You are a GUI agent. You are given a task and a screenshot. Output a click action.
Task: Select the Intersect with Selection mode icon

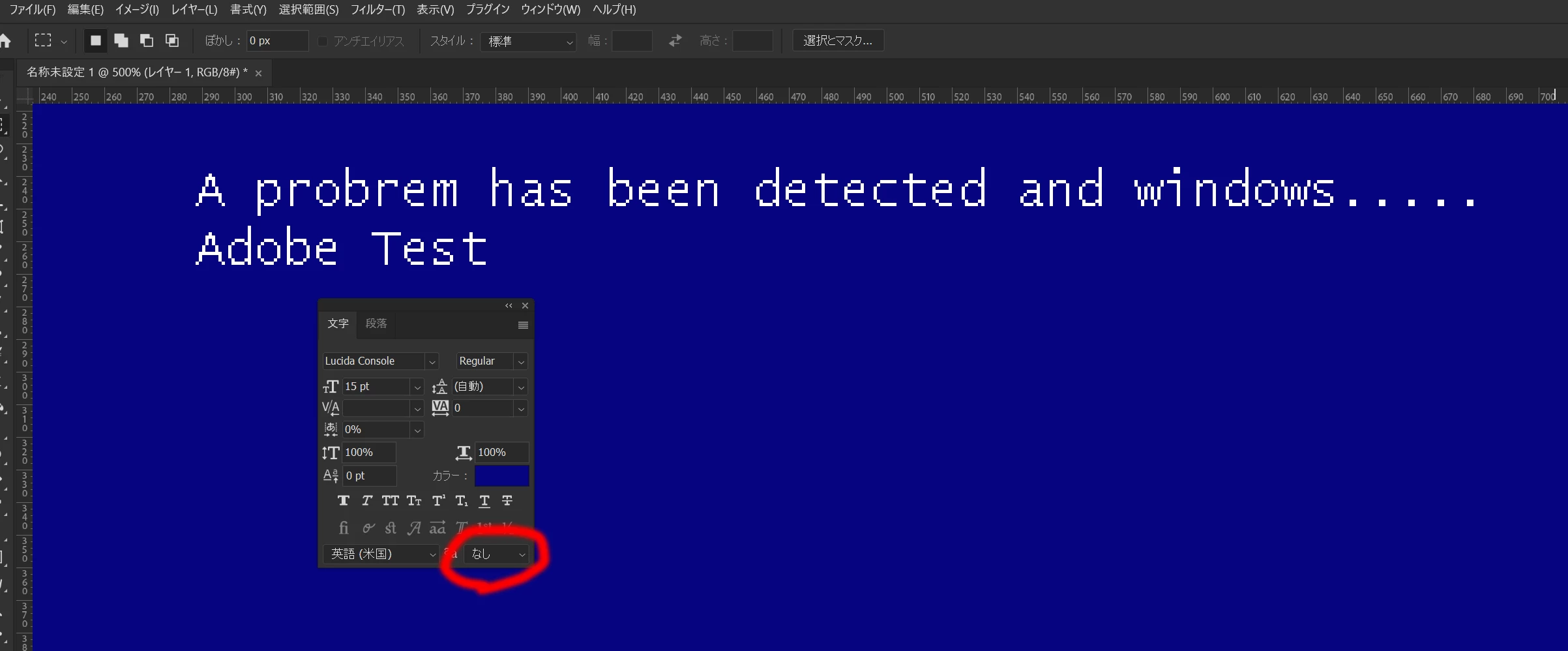tap(172, 40)
